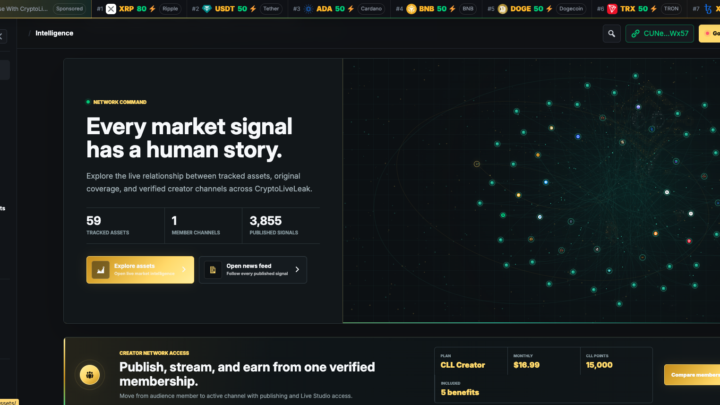The image size is (720, 405).
Task: Open the BNB pill tag in ticker
Action: [x=467, y=9]
